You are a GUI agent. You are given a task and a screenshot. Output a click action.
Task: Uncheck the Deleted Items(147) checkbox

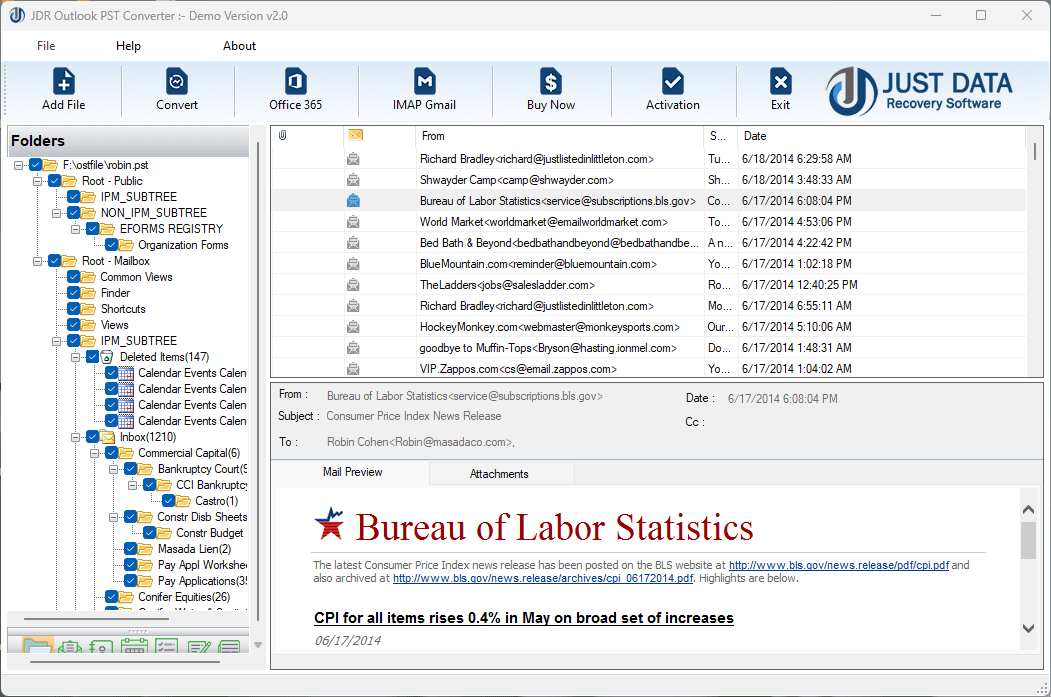pyautogui.click(x=92, y=356)
